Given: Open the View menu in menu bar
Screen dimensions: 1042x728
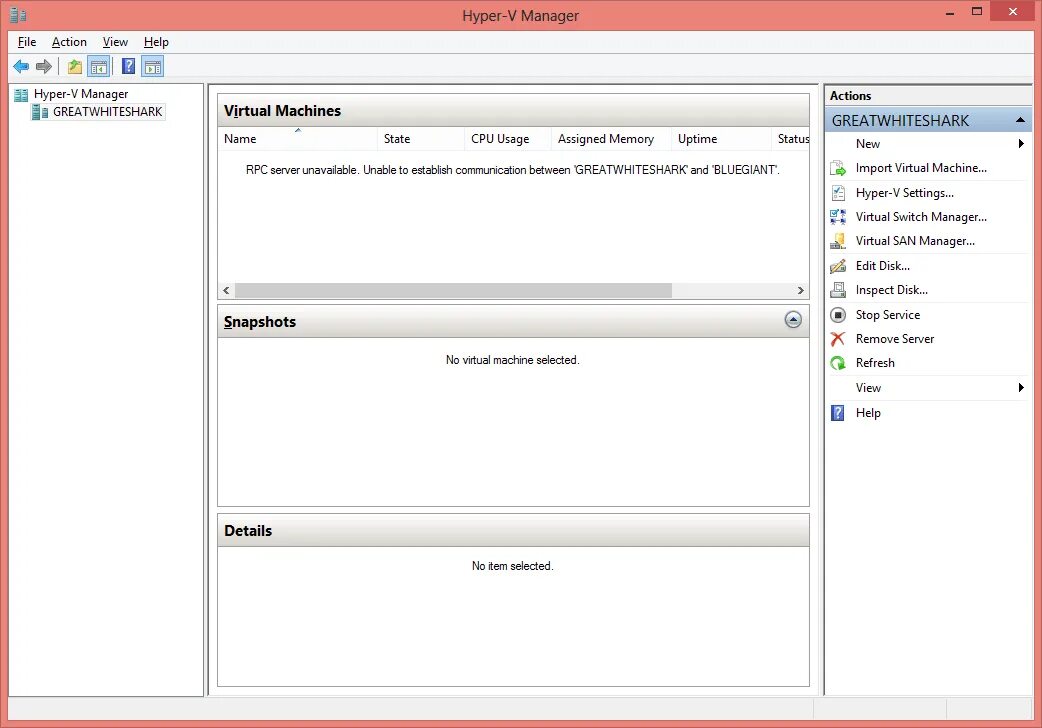Looking at the screenshot, I should pyautogui.click(x=115, y=42).
